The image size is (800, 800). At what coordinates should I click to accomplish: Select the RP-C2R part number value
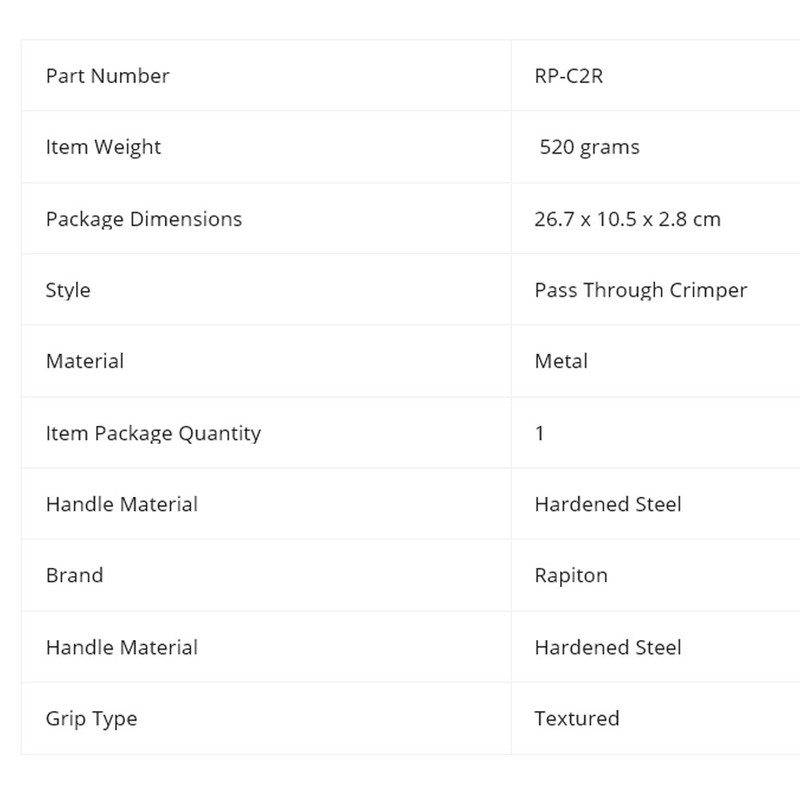(x=569, y=76)
